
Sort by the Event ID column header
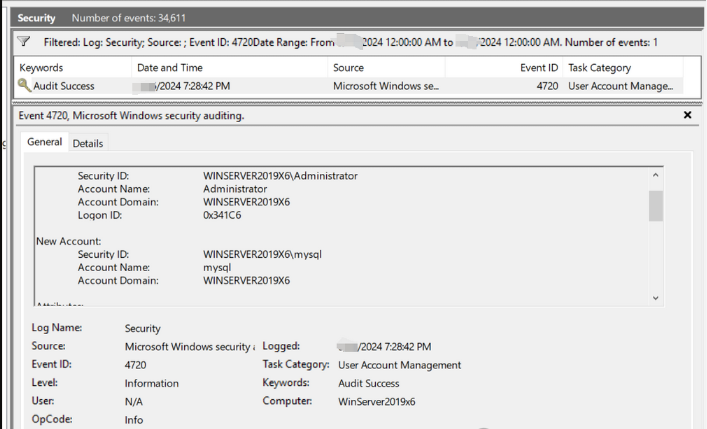tap(504, 68)
